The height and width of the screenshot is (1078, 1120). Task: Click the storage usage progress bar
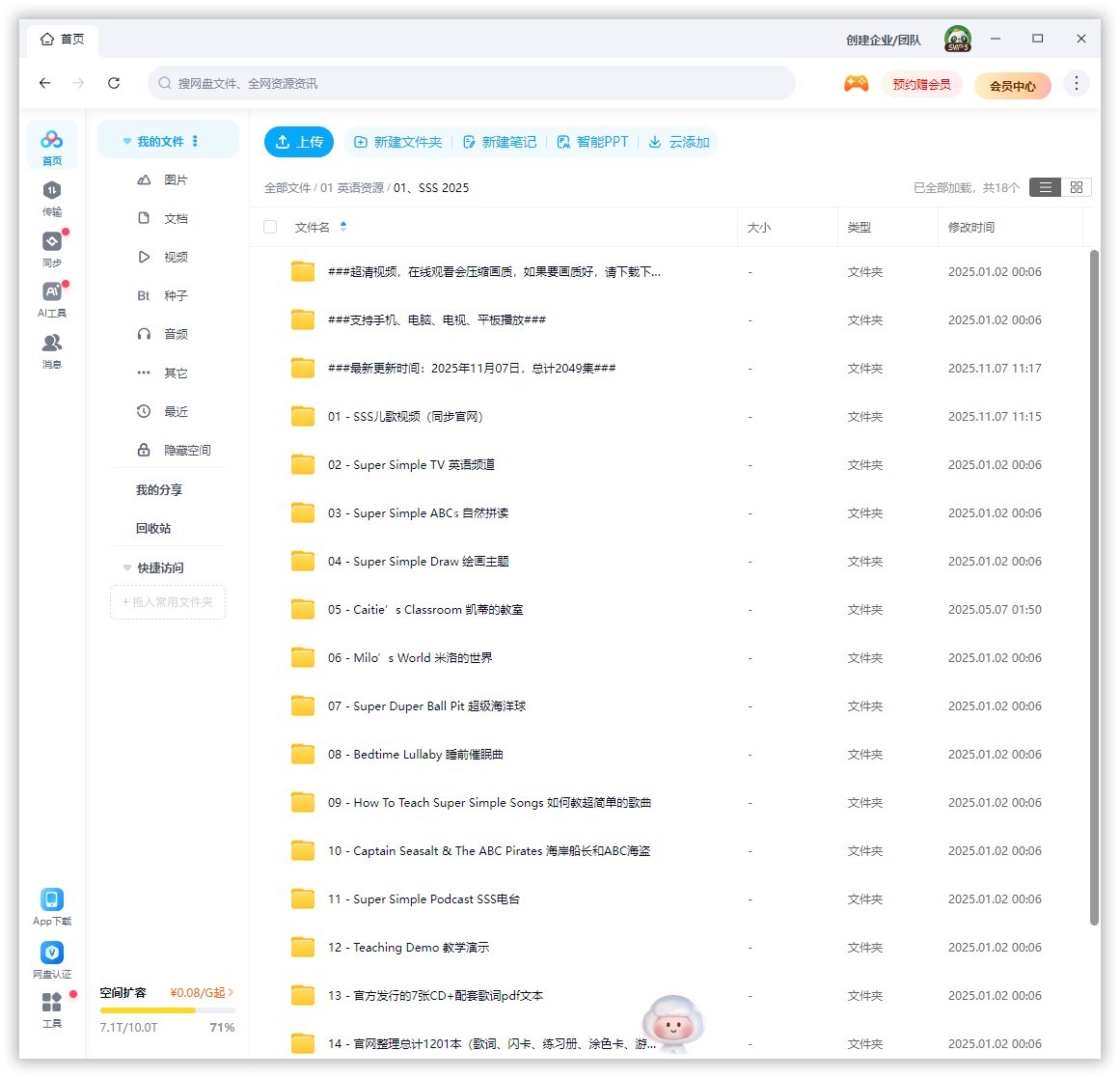tap(167, 1010)
